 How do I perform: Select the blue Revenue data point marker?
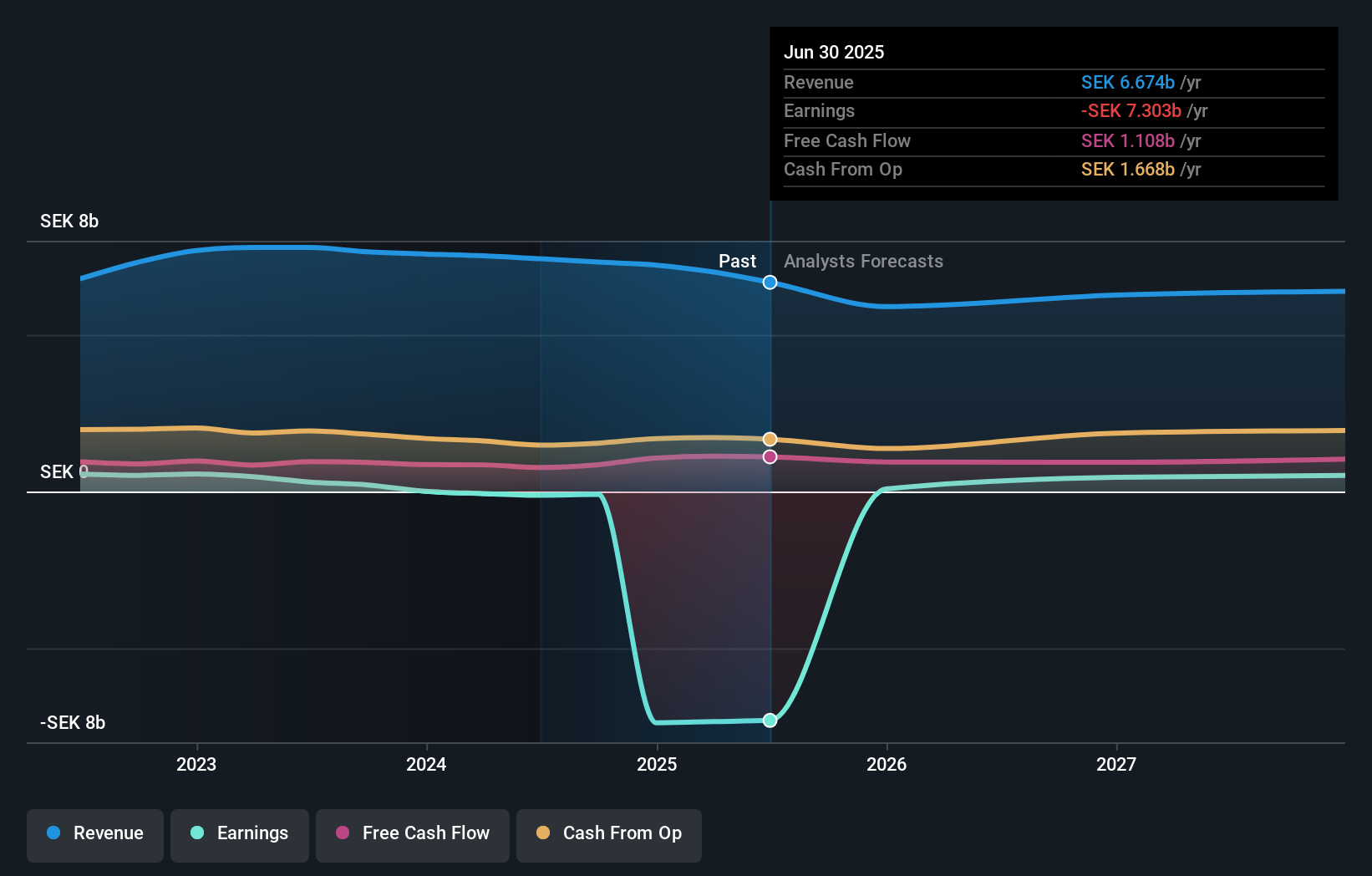[x=769, y=283]
